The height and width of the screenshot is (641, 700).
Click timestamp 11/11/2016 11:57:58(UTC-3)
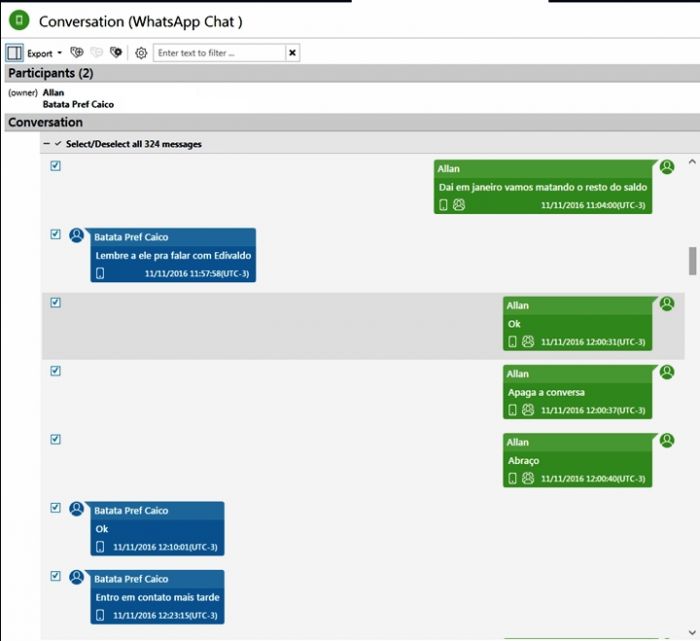[x=197, y=274]
